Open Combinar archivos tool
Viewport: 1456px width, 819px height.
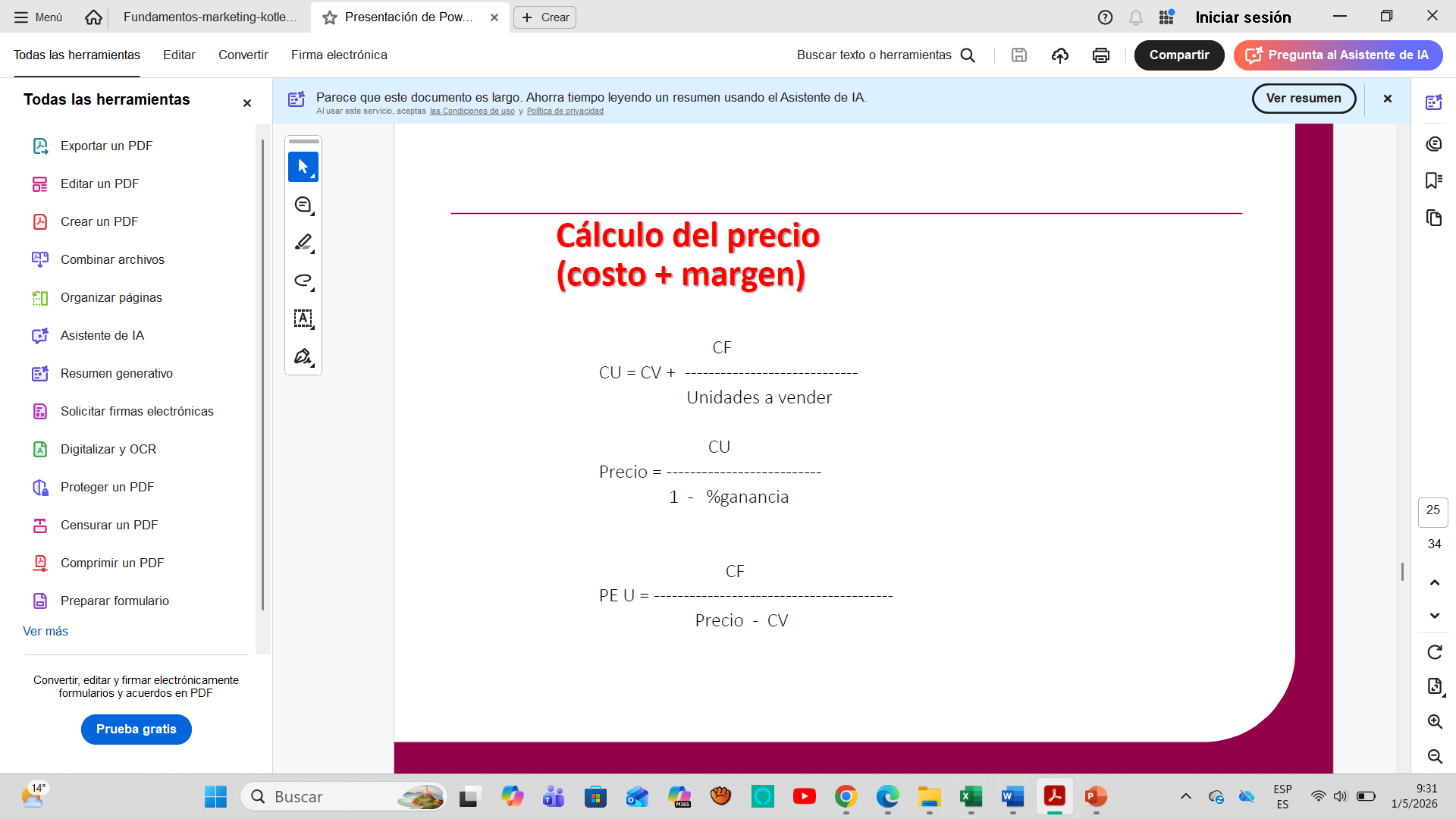tap(112, 259)
